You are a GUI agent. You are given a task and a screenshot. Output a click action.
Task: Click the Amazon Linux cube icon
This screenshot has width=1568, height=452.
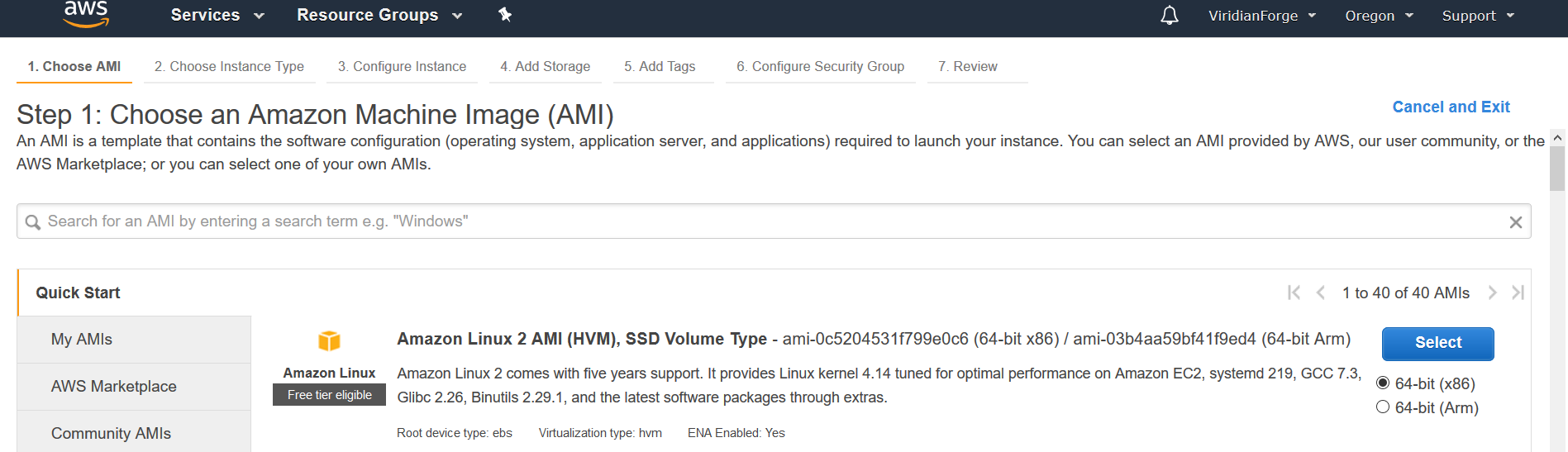click(x=330, y=340)
